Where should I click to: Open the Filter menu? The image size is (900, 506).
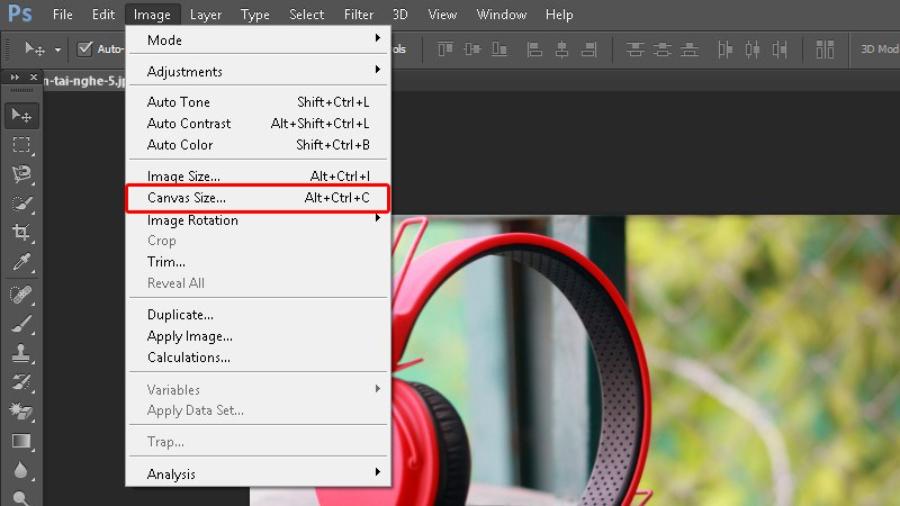pos(358,14)
